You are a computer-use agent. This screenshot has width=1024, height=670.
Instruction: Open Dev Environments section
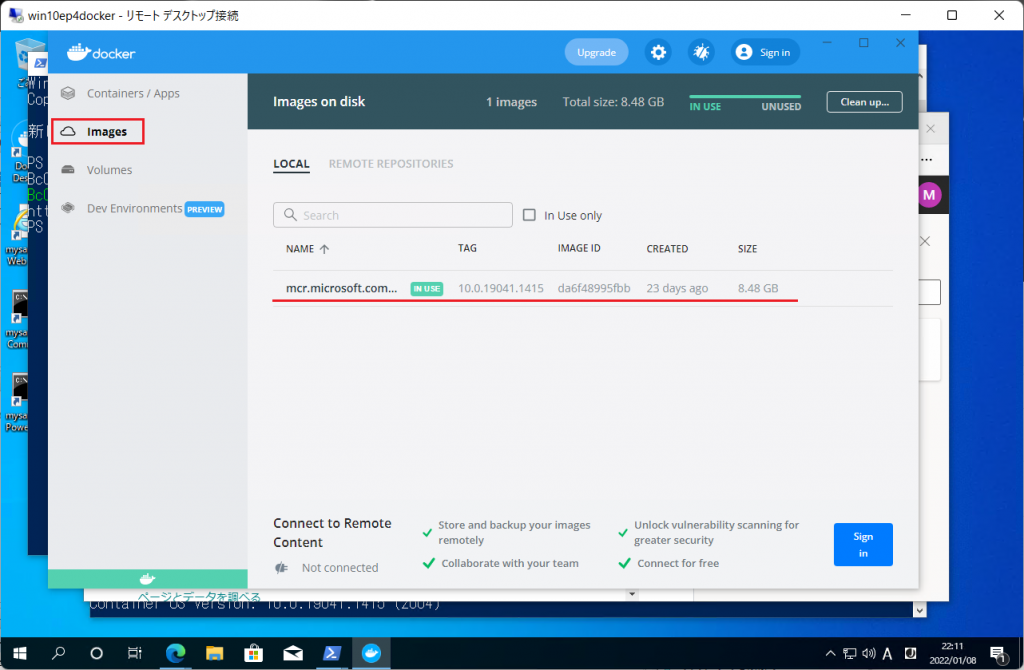tap(135, 208)
